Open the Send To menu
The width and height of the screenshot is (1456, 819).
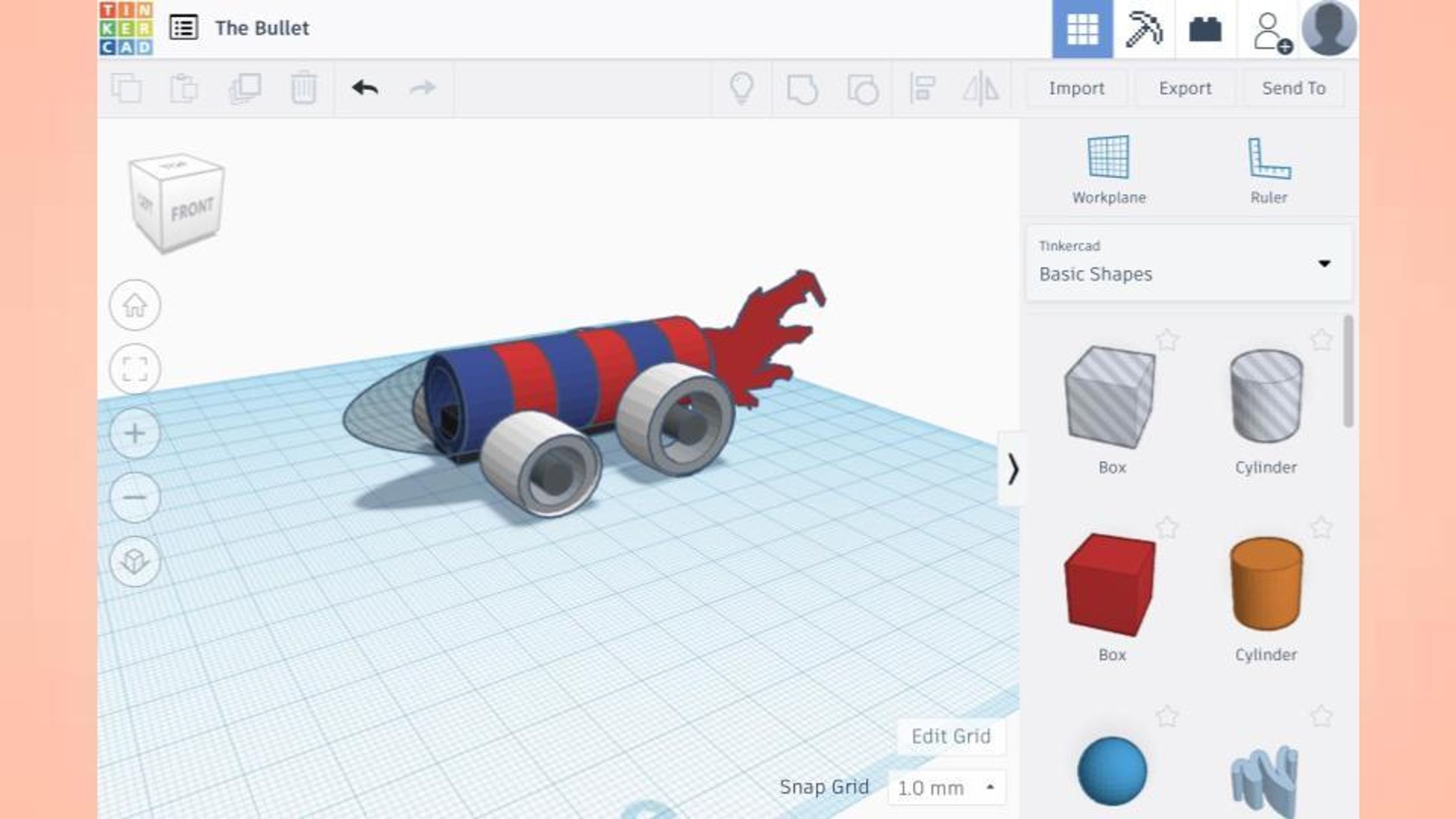[1294, 89]
